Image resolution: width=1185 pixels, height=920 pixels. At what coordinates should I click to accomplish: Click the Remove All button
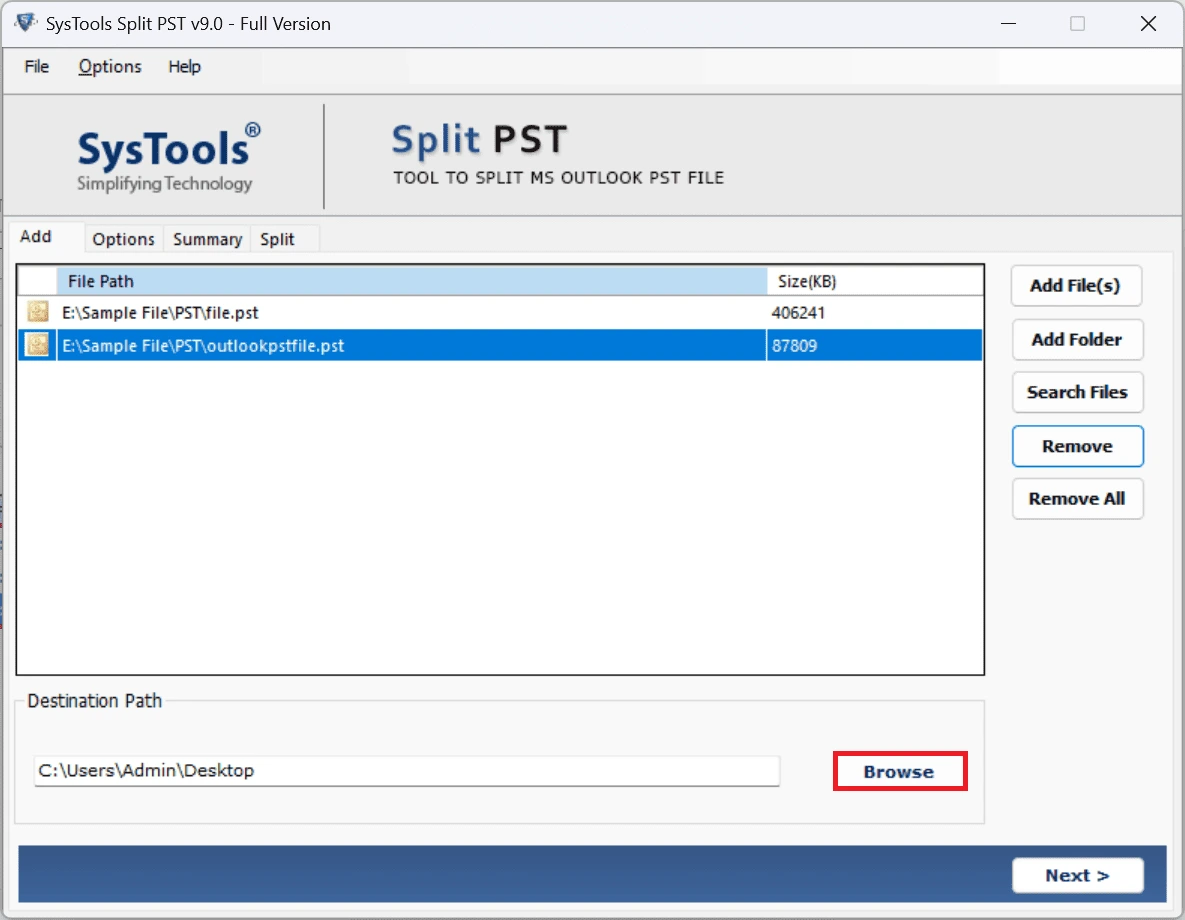tap(1077, 498)
